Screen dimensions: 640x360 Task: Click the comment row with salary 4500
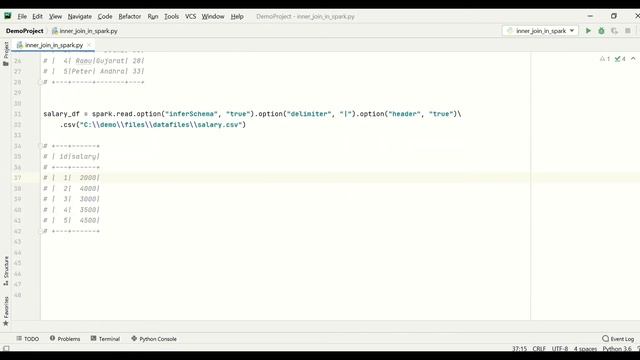[71, 220]
